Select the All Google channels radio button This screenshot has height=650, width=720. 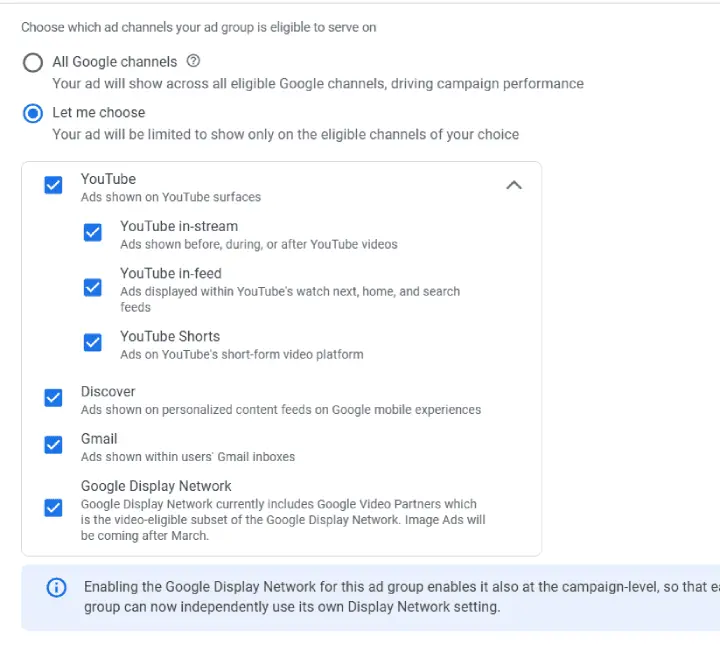[x=33, y=62]
